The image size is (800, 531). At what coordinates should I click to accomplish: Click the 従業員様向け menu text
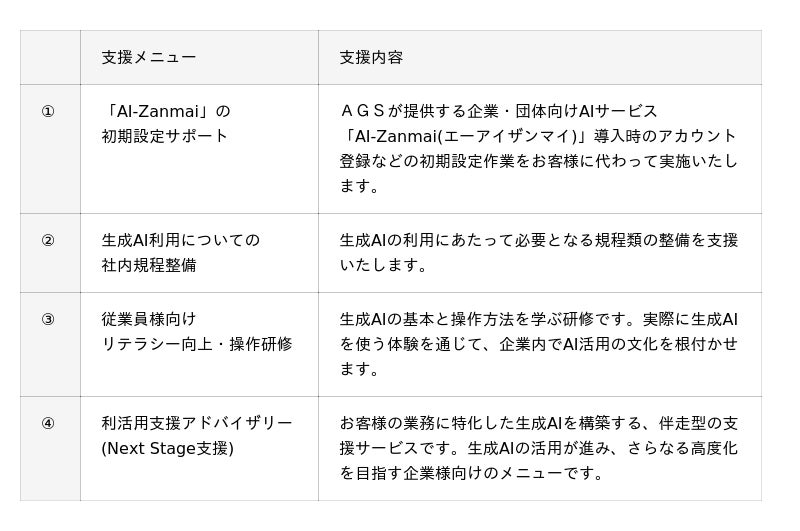(x=149, y=319)
